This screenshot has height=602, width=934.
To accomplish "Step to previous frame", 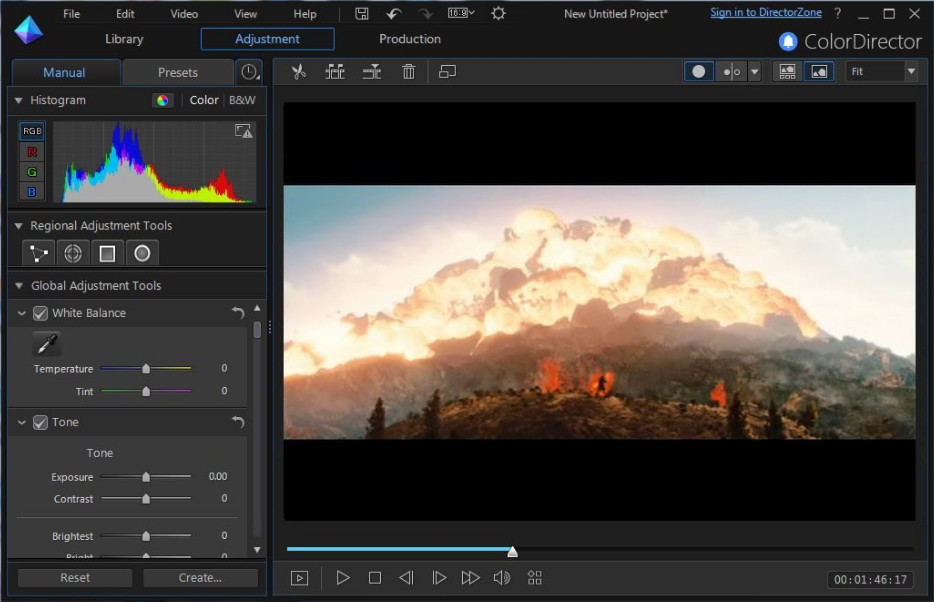I will 406,578.
